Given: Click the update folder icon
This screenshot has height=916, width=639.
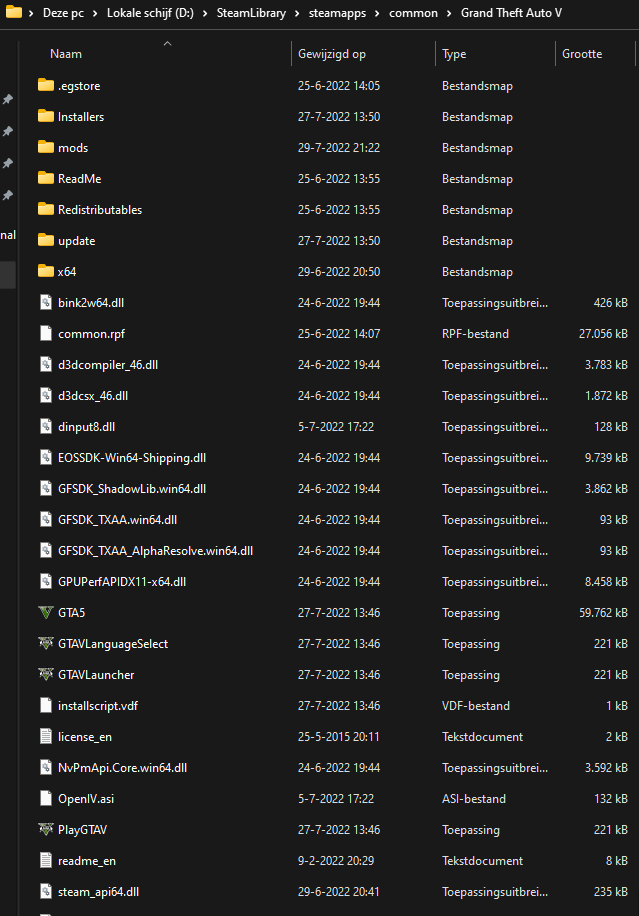Looking at the screenshot, I should [x=46, y=240].
